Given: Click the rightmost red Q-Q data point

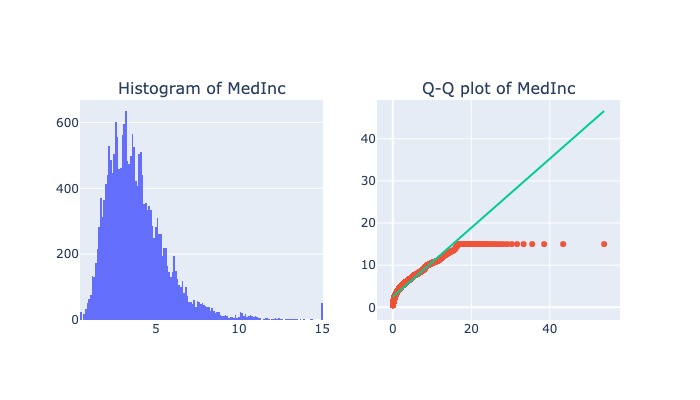Looking at the screenshot, I should 604,243.
